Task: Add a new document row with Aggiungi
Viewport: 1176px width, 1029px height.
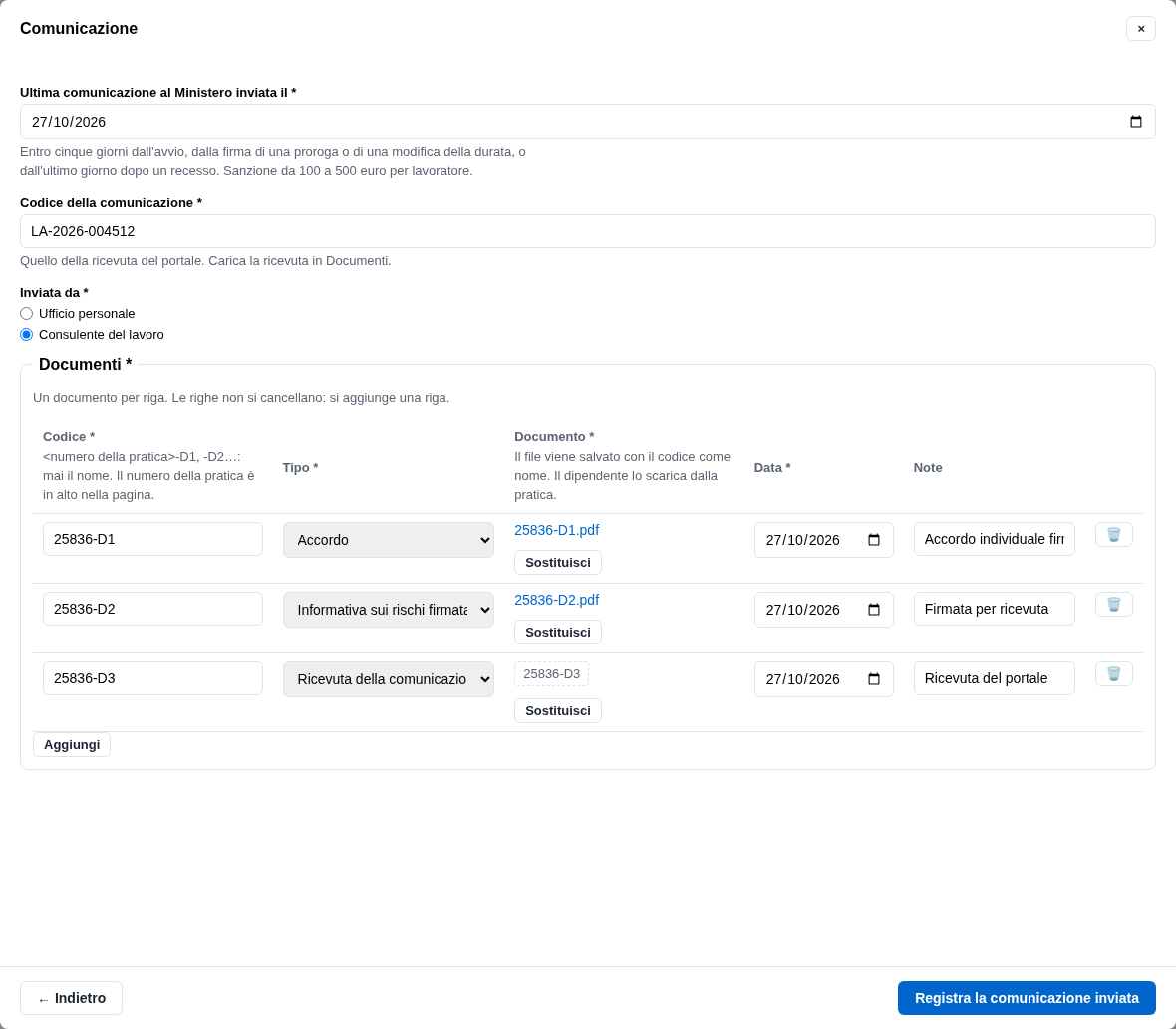Action: pos(72,745)
